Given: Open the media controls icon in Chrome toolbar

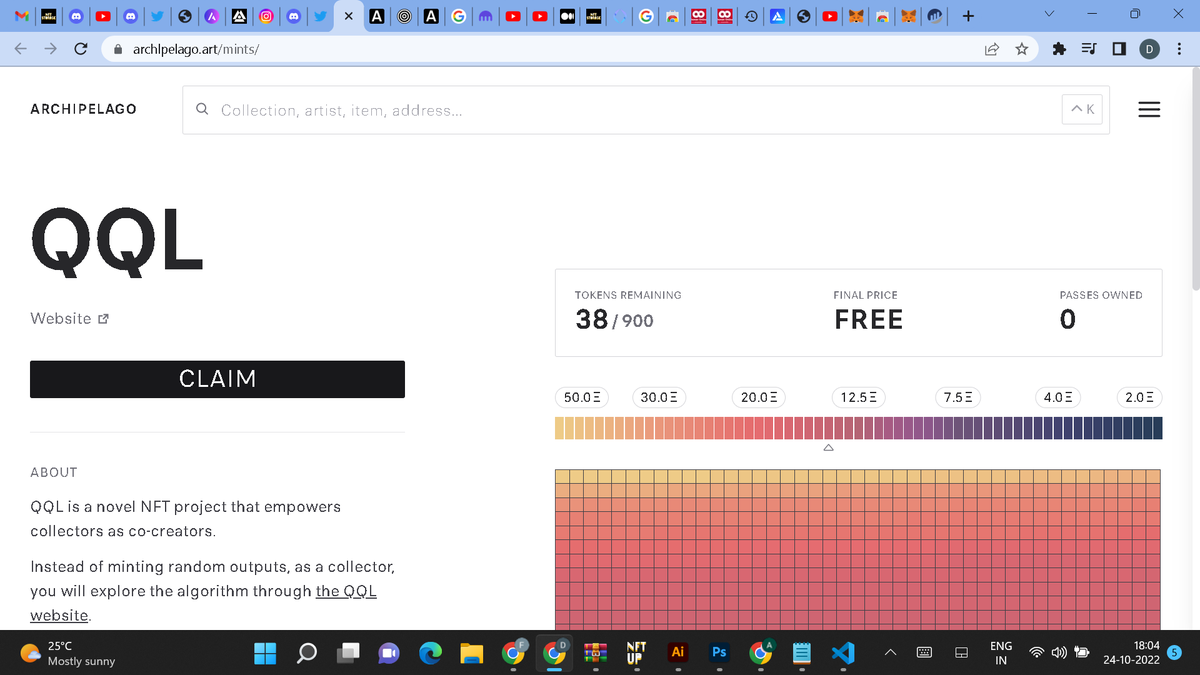Looking at the screenshot, I should pos(1089,48).
